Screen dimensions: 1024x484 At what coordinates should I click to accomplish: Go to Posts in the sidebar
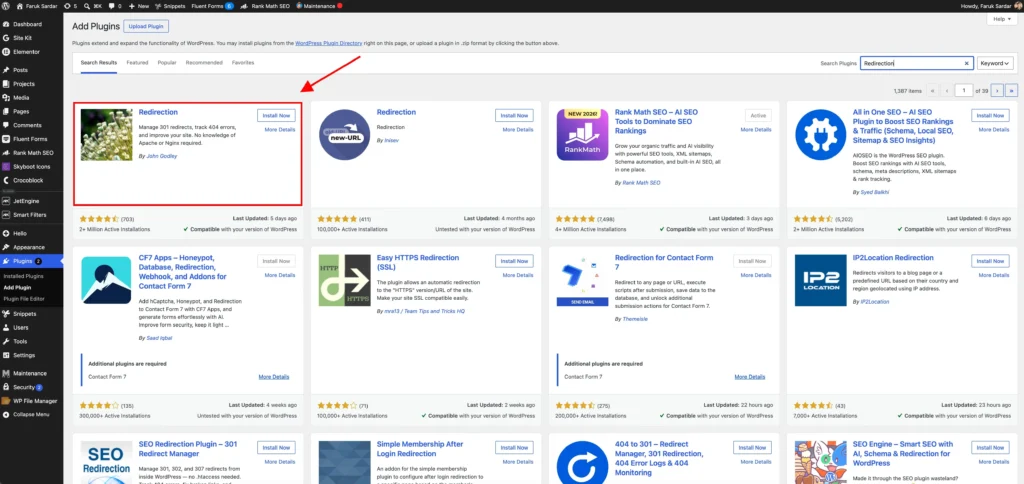pyautogui.click(x=20, y=70)
